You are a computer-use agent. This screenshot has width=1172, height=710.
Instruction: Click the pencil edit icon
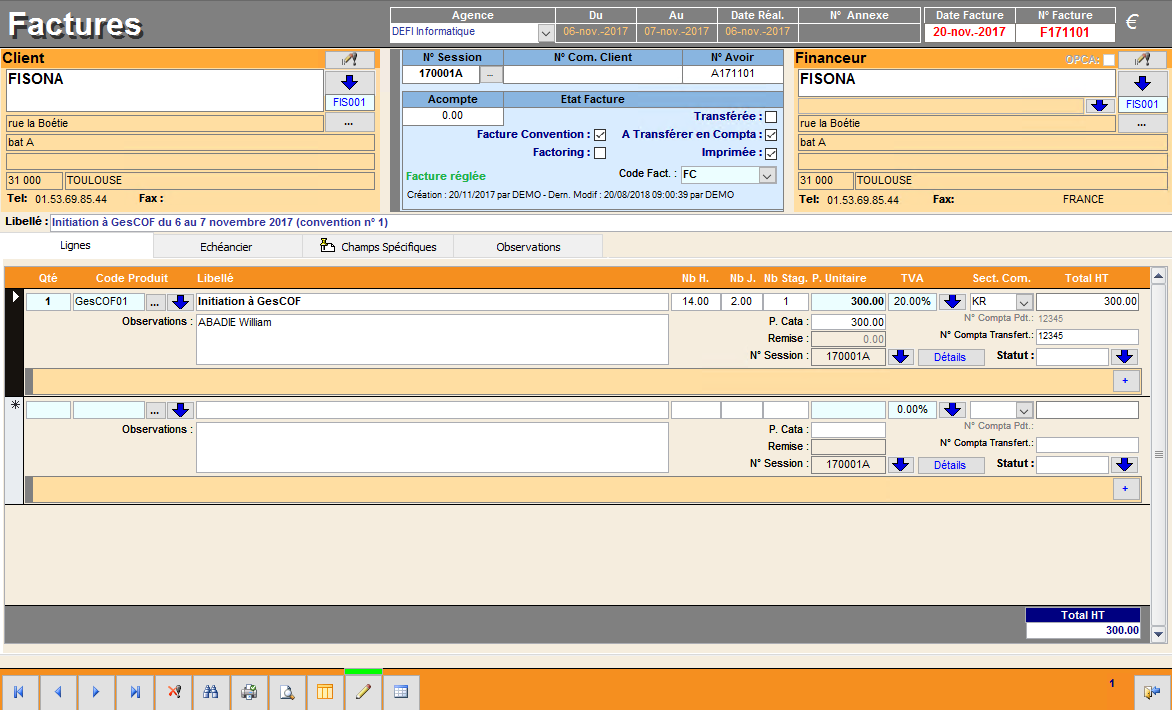click(x=363, y=692)
